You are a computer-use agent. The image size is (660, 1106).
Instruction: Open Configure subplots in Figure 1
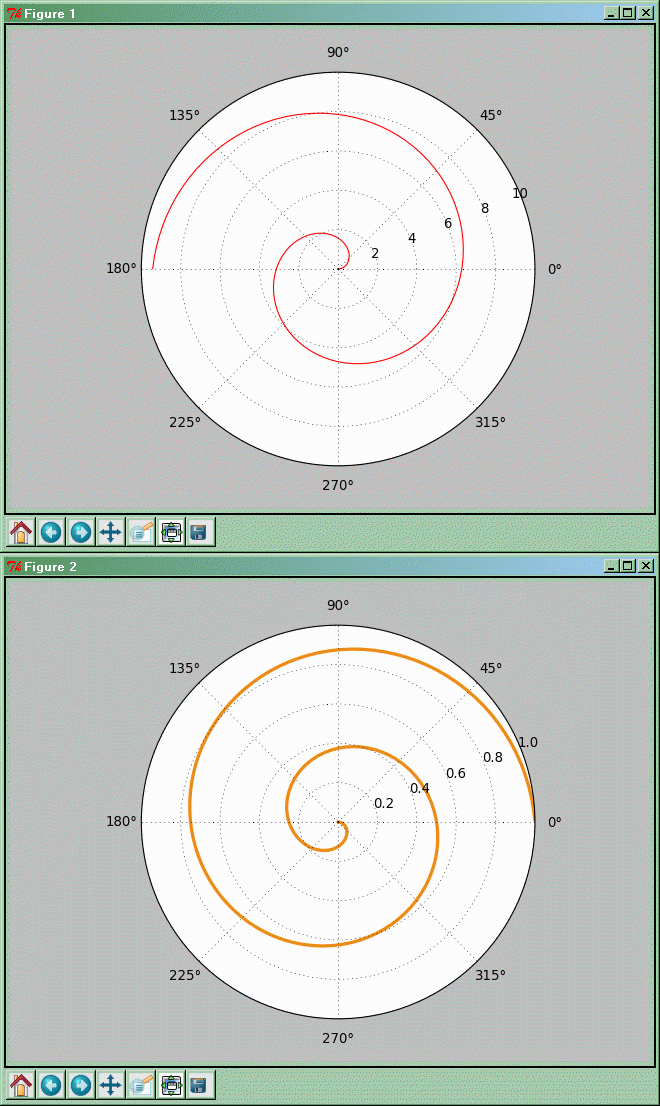point(171,532)
